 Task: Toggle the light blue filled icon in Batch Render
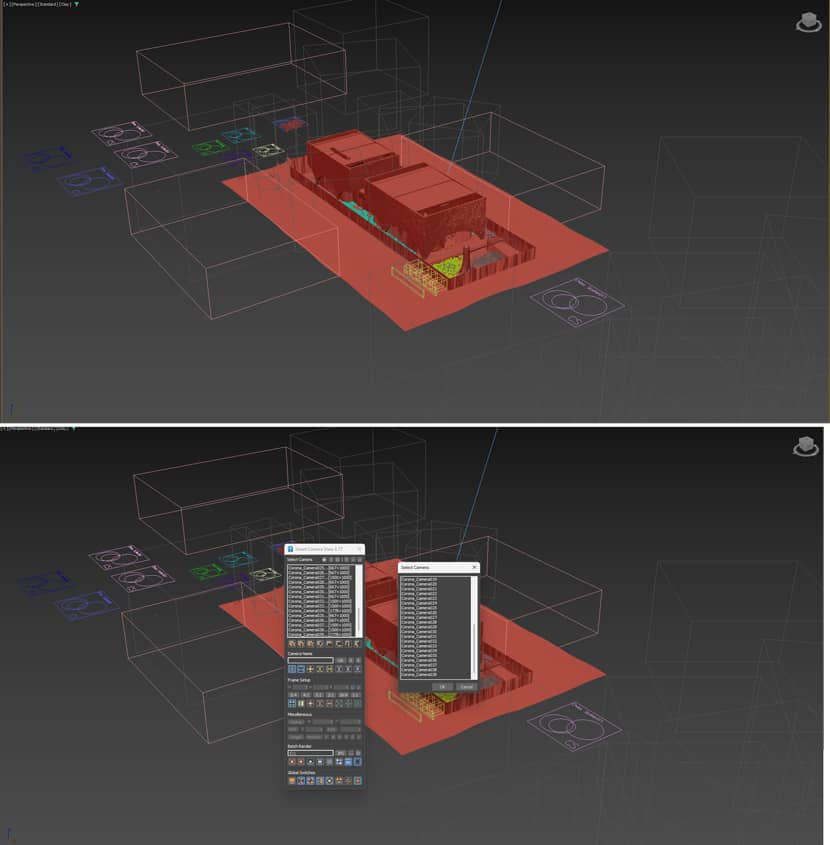click(348, 762)
